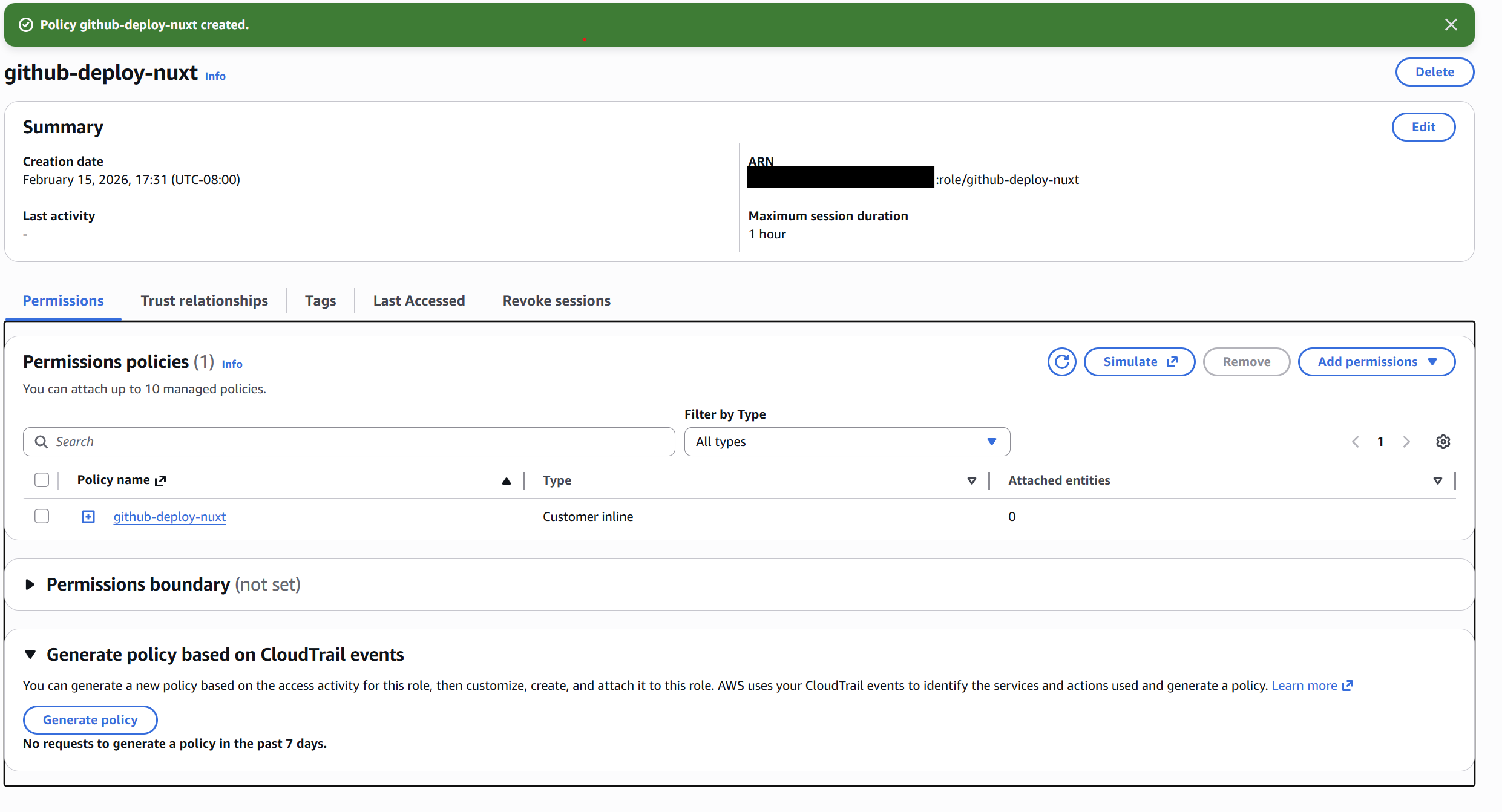Open the Add permissions dropdown menu
1502x812 pixels.
pyautogui.click(x=1376, y=362)
